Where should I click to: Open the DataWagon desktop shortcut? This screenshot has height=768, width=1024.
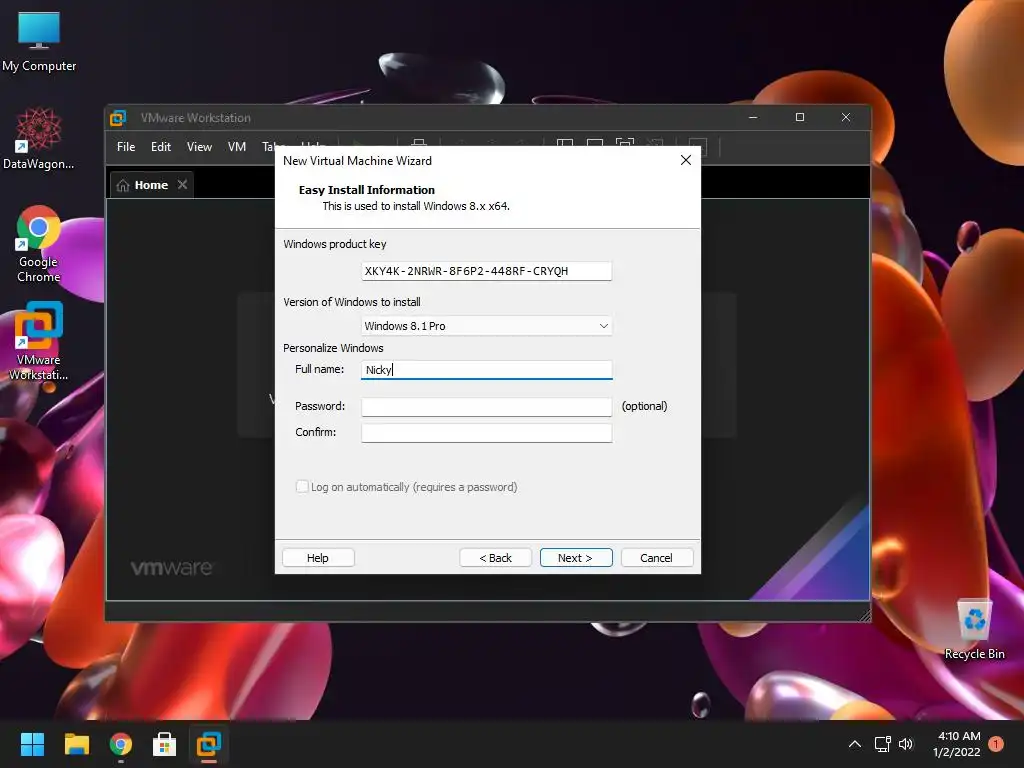click(39, 138)
